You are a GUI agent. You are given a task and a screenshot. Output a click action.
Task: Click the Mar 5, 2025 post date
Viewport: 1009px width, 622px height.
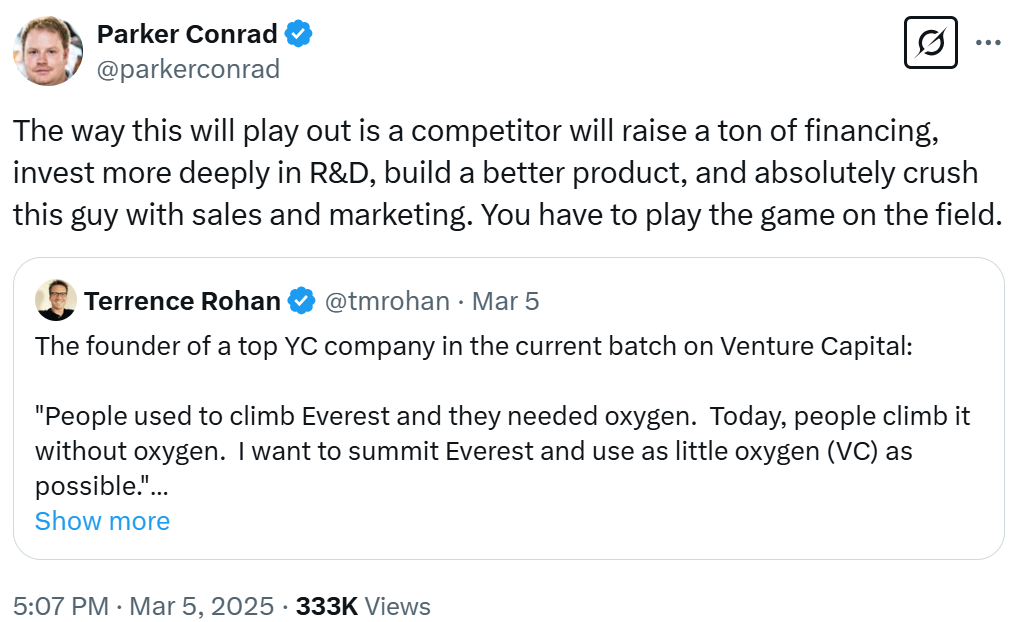point(204,606)
